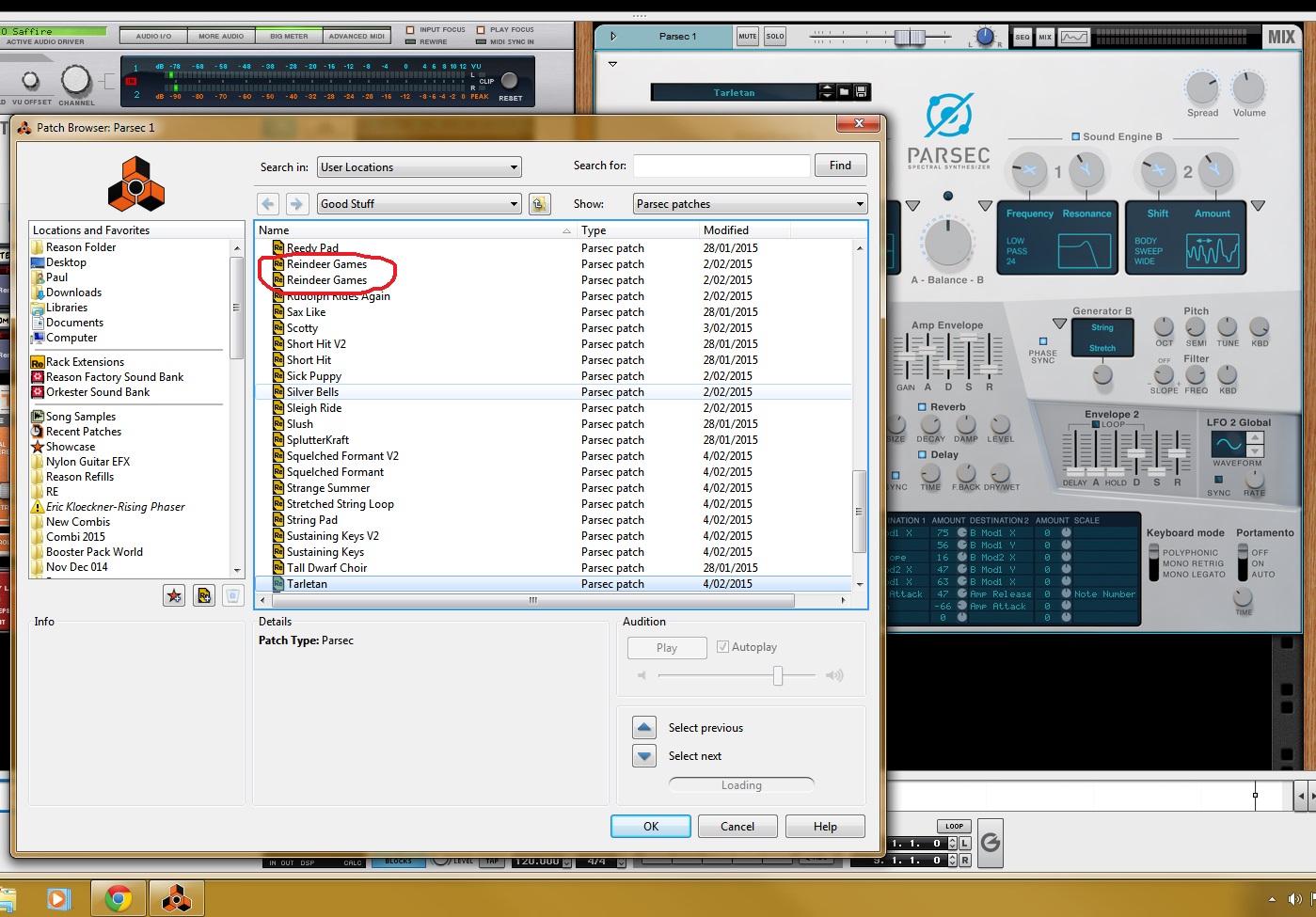
Task: Cancel the Patch Browser dialog
Action: [x=737, y=827]
